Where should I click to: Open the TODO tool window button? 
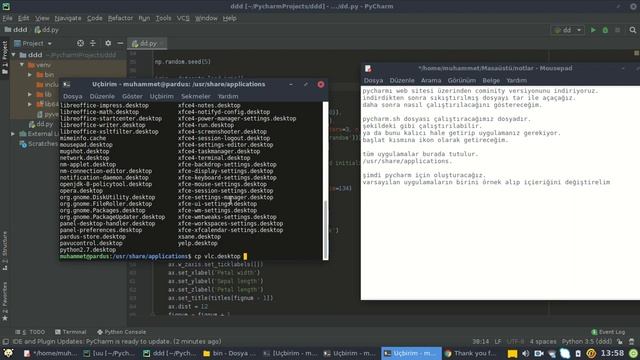pos(30,332)
